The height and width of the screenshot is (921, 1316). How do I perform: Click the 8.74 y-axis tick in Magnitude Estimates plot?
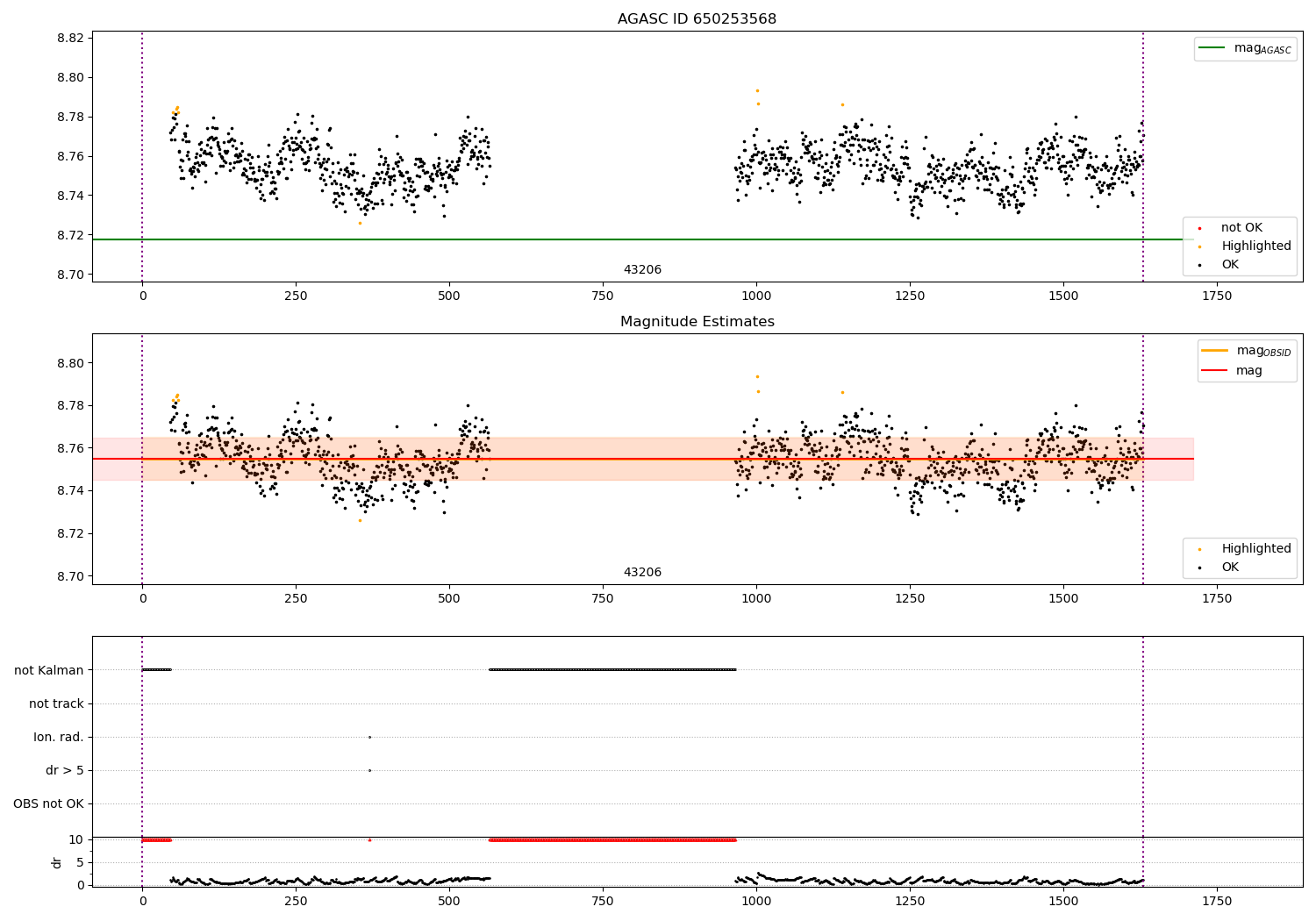(x=70, y=491)
